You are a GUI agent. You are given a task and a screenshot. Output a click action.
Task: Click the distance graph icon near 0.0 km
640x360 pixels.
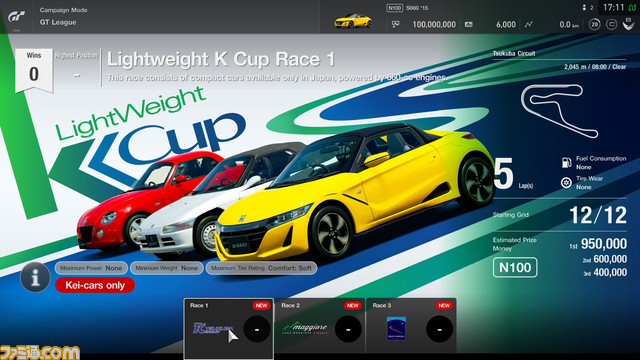529,24
